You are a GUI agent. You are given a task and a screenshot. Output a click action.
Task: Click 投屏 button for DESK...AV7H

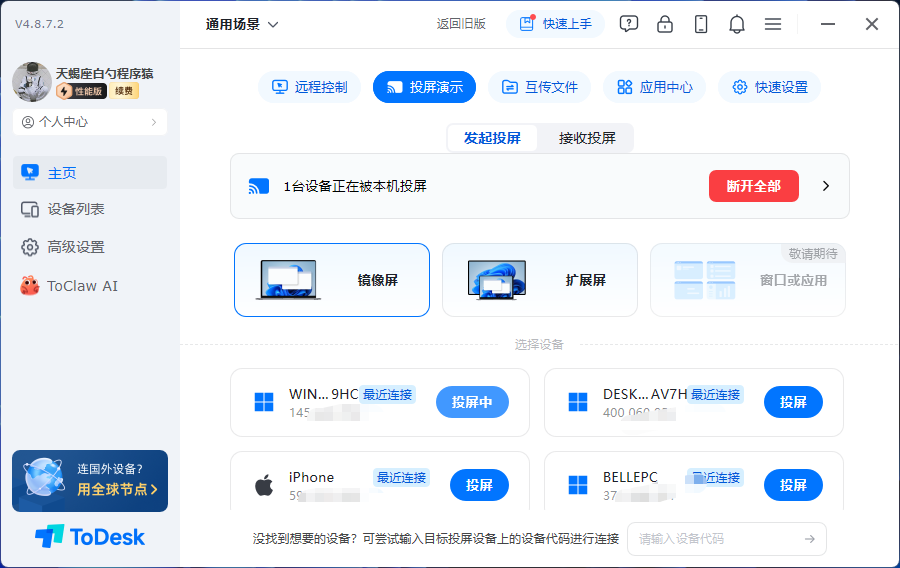793,402
